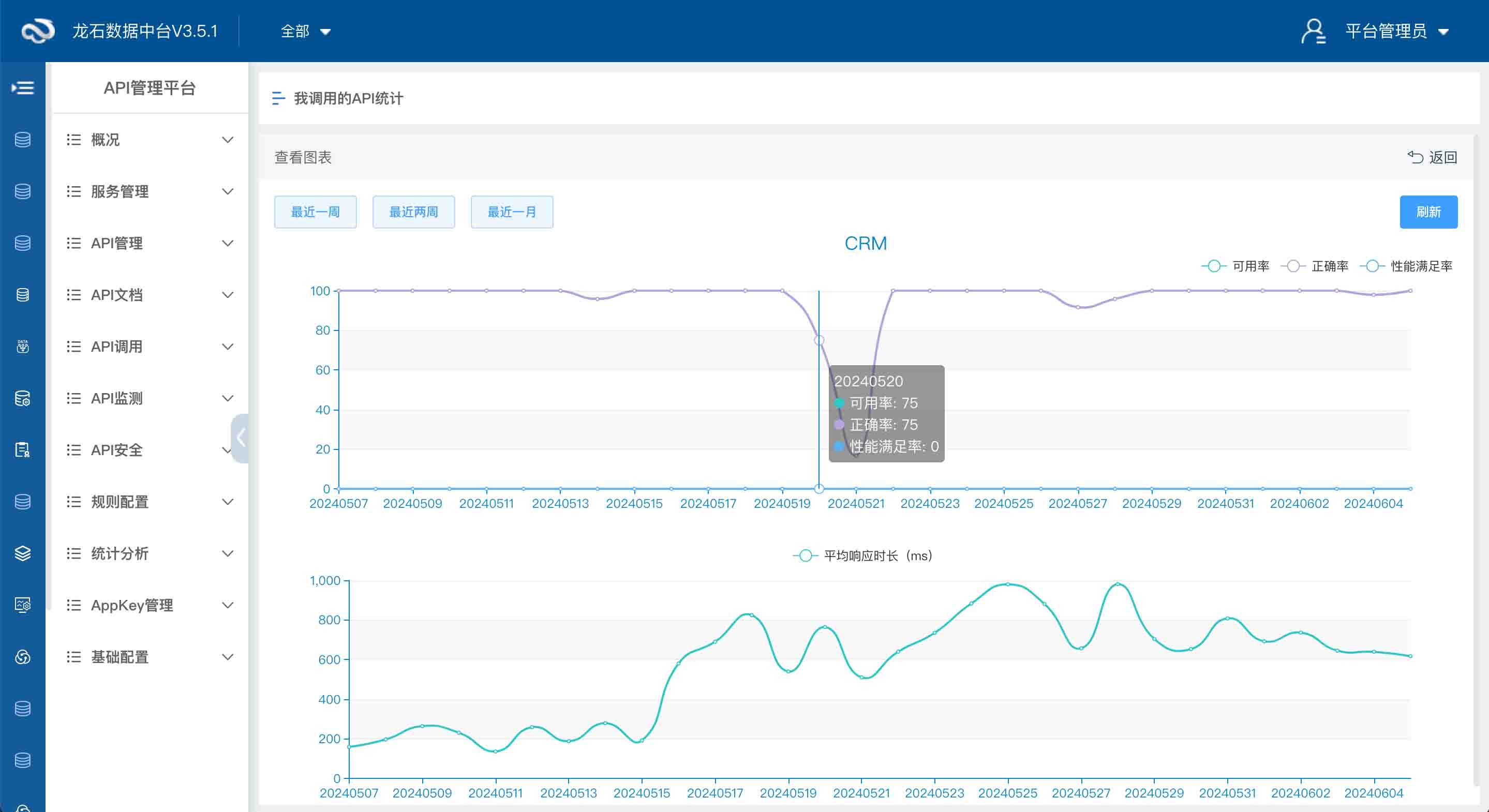The width and height of the screenshot is (1489, 812).
Task: Open the 全部 dropdown in the header
Action: [305, 31]
